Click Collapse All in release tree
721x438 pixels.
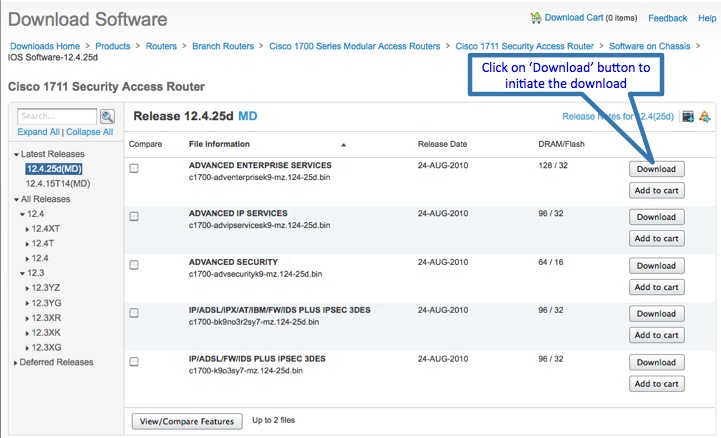[x=89, y=132]
